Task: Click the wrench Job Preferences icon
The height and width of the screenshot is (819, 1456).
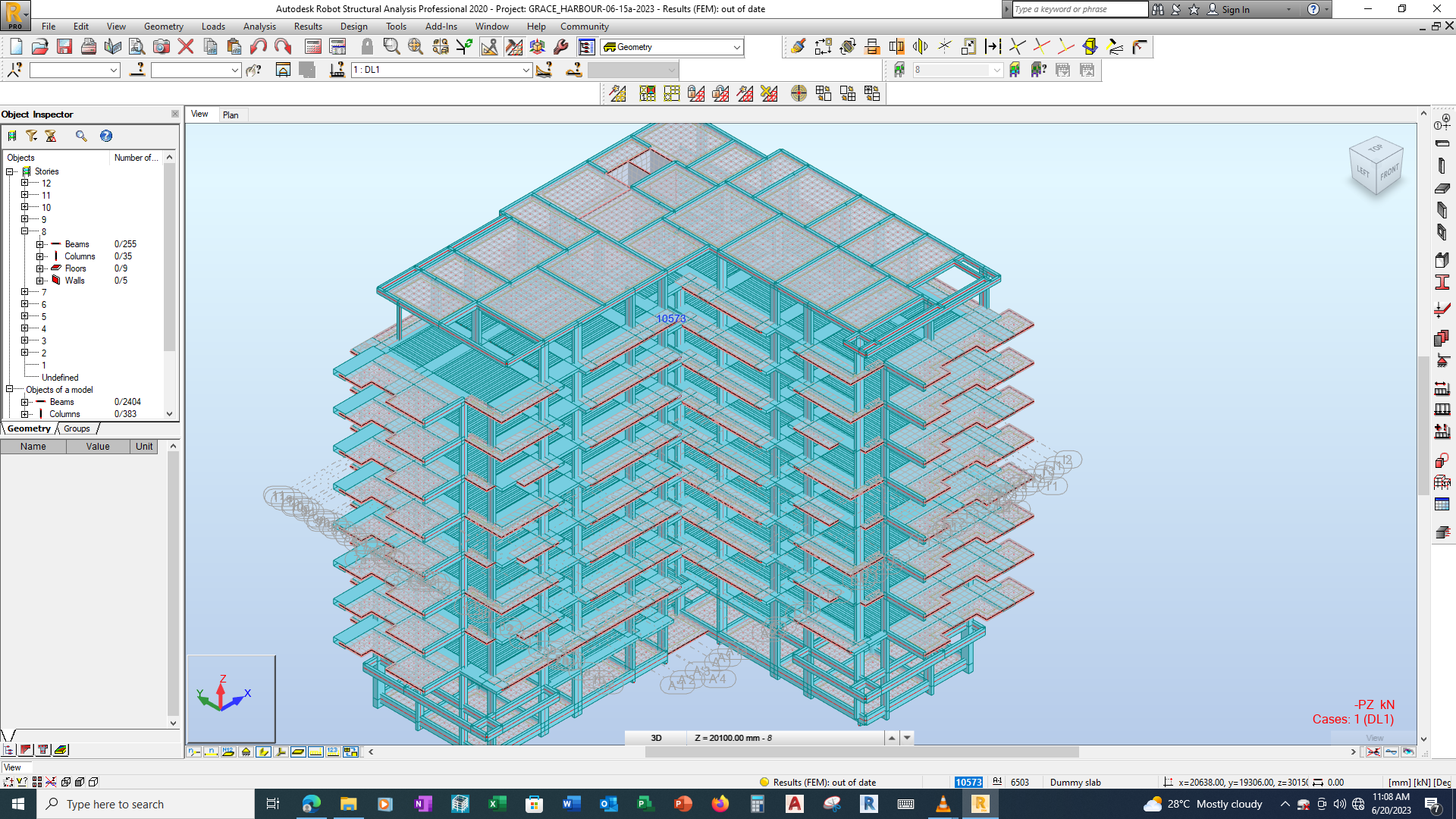Action: tap(561, 47)
